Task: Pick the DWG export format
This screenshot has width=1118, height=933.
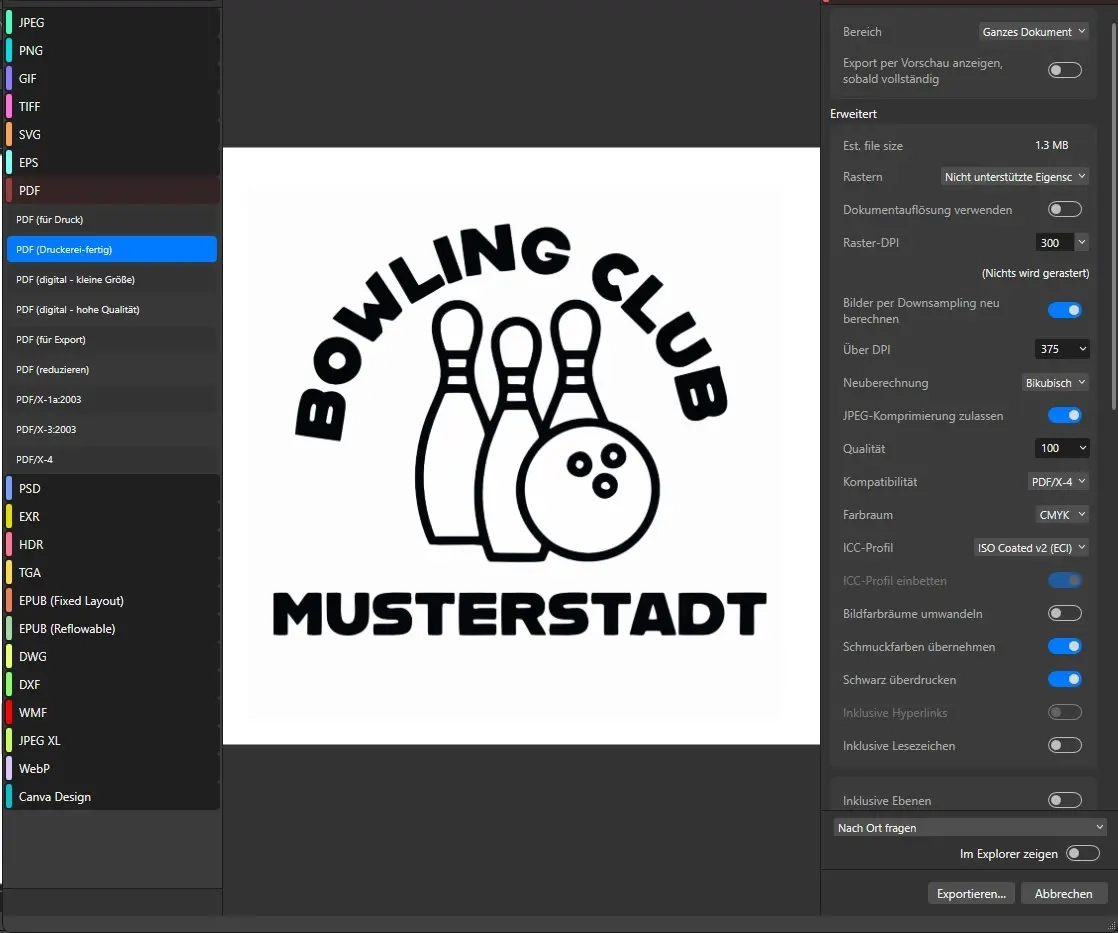Action: pyautogui.click(x=112, y=656)
